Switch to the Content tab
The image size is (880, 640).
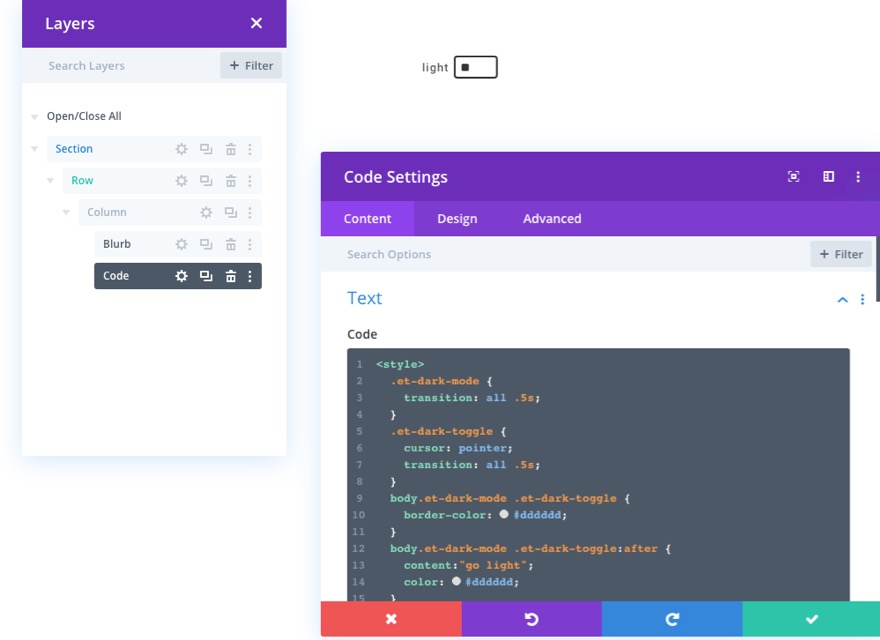368,218
